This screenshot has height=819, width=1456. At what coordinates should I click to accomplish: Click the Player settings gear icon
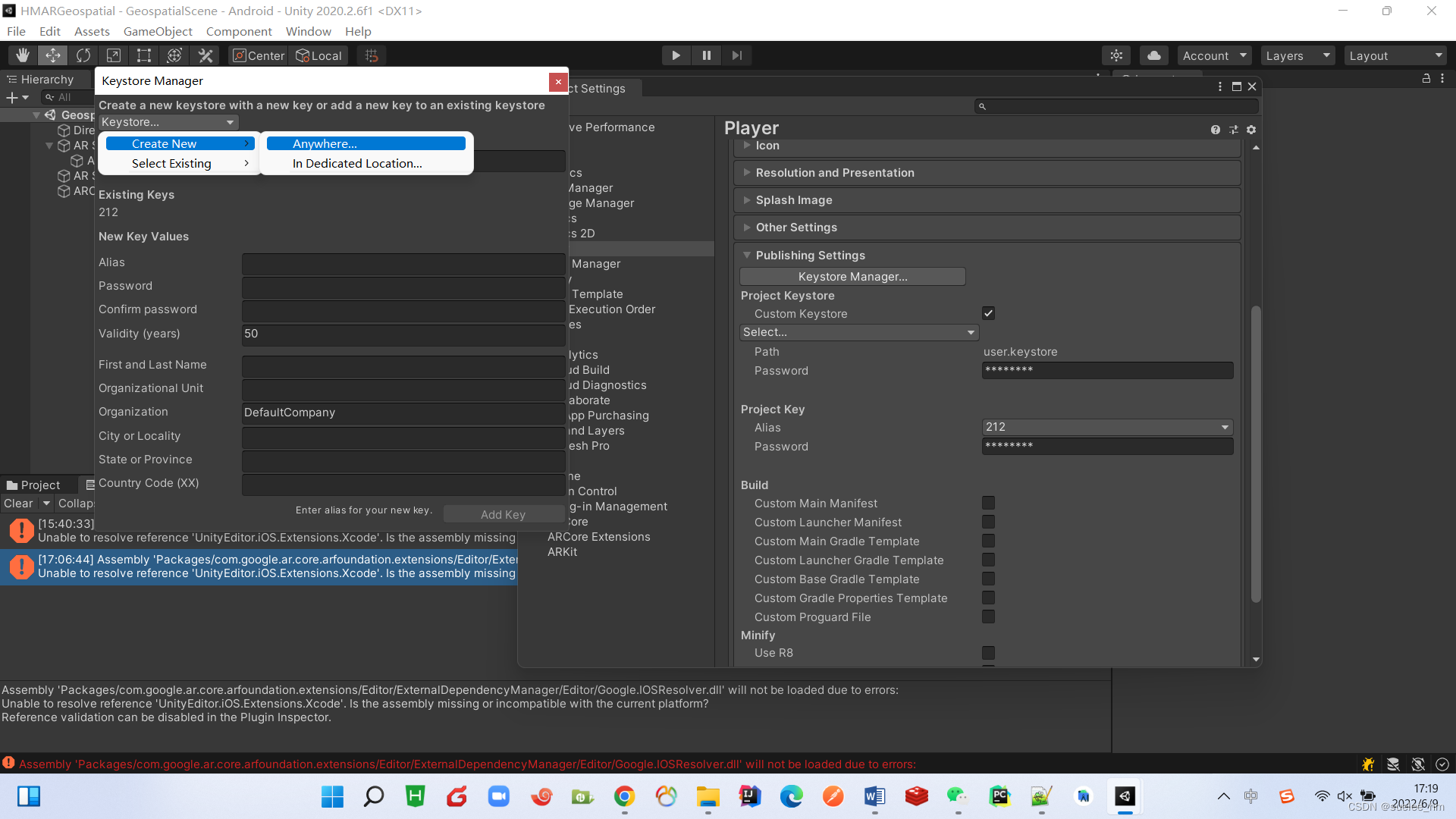click(x=1251, y=130)
